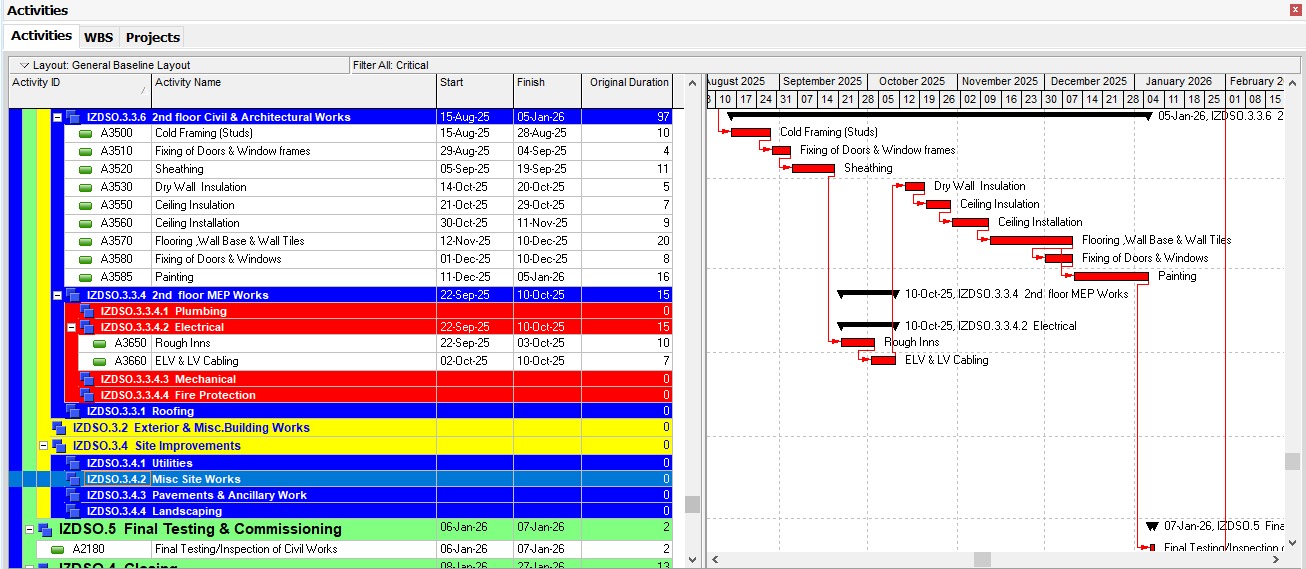The height and width of the screenshot is (569, 1306).
Task: Click WBS icon for Exterior & Misc.Building Works
Action: tap(59, 428)
